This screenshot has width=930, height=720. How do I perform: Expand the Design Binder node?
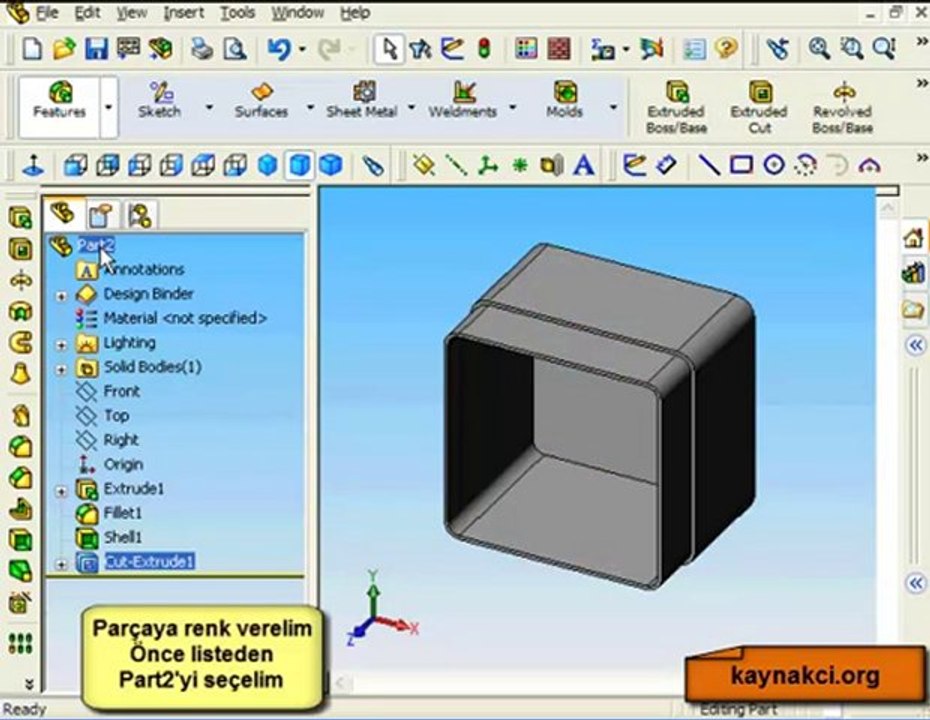[x=61, y=295]
